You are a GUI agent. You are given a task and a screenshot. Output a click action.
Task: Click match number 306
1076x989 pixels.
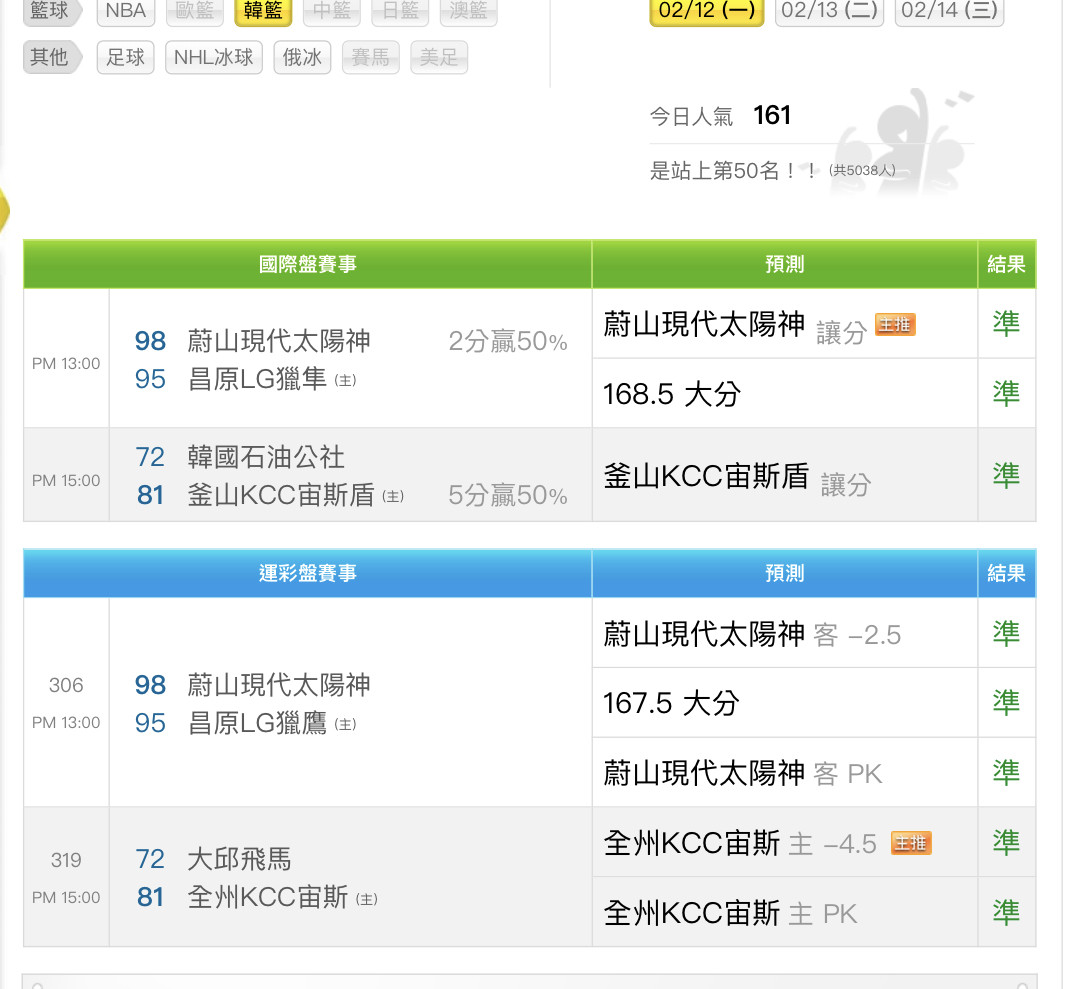[66, 685]
